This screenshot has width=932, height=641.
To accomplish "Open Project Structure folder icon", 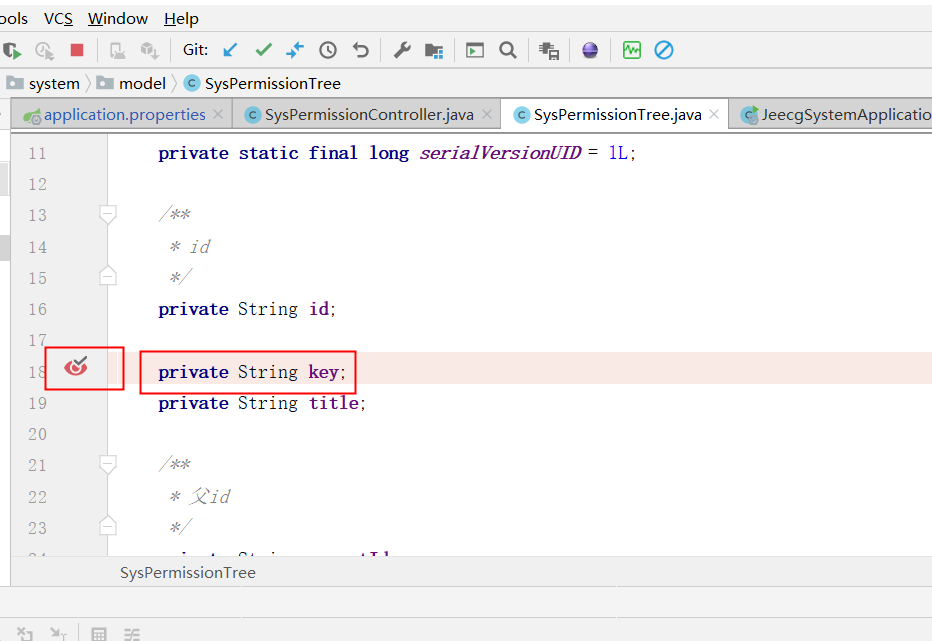I will (434, 51).
